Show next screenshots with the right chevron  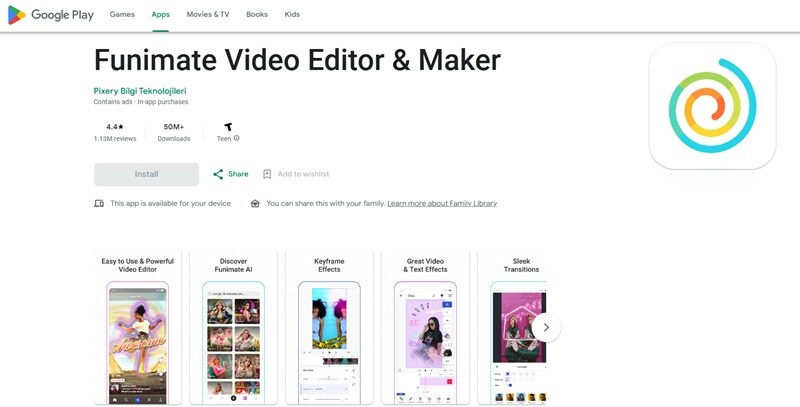click(x=546, y=327)
